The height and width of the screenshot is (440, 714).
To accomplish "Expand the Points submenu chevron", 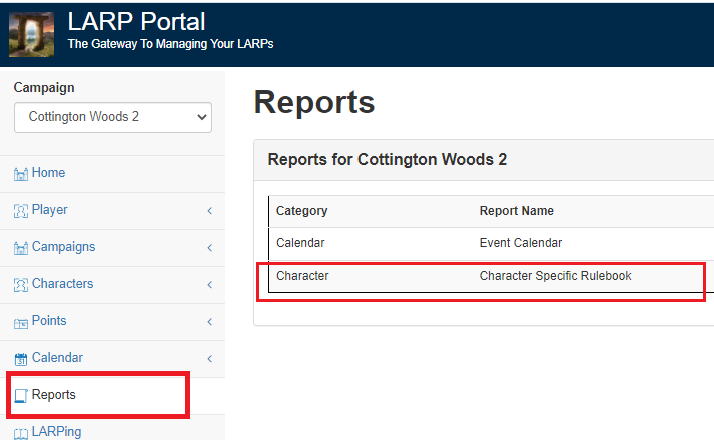I will pos(209,322).
